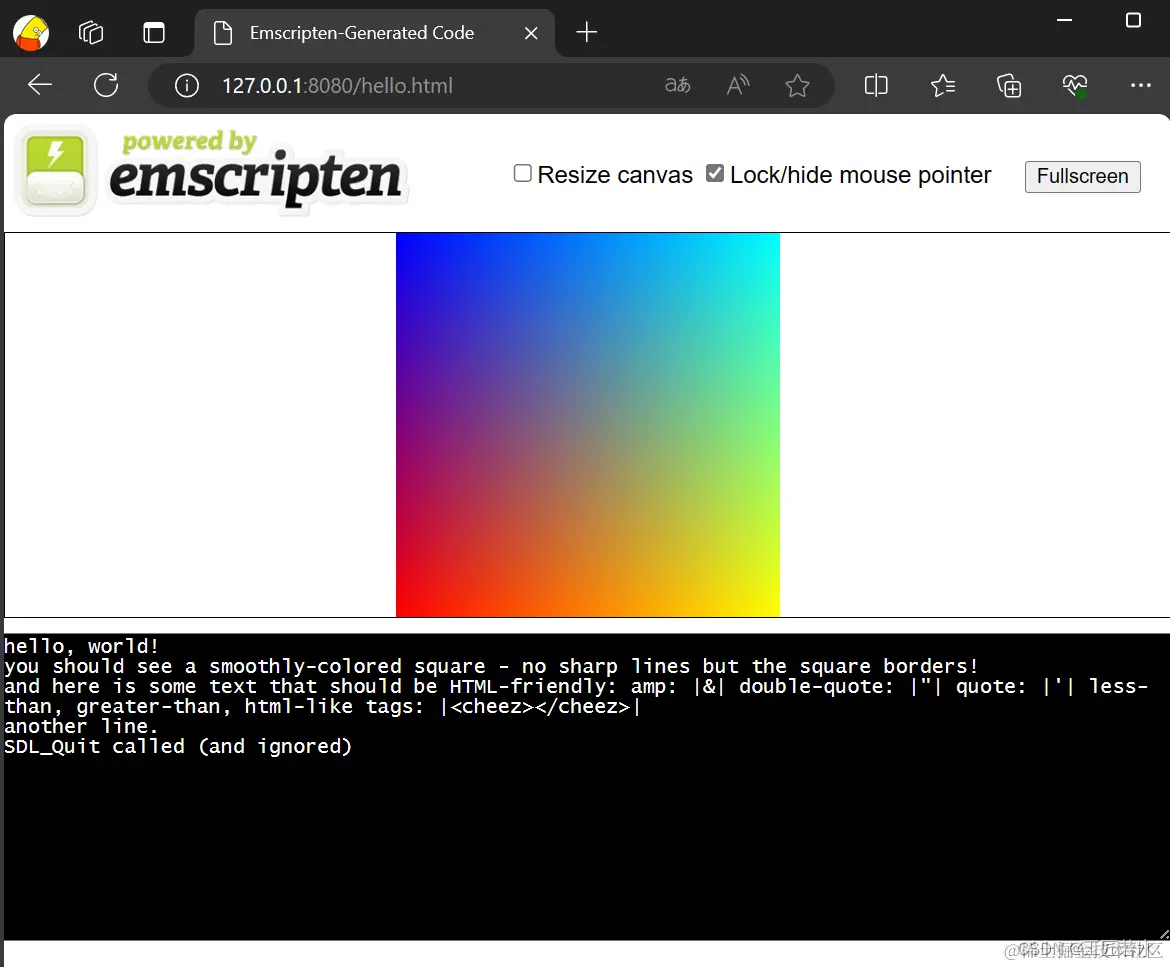The height and width of the screenshot is (967, 1170).
Task: Click 'SDL_Quit called (and ignored)' output line
Action: point(178,746)
